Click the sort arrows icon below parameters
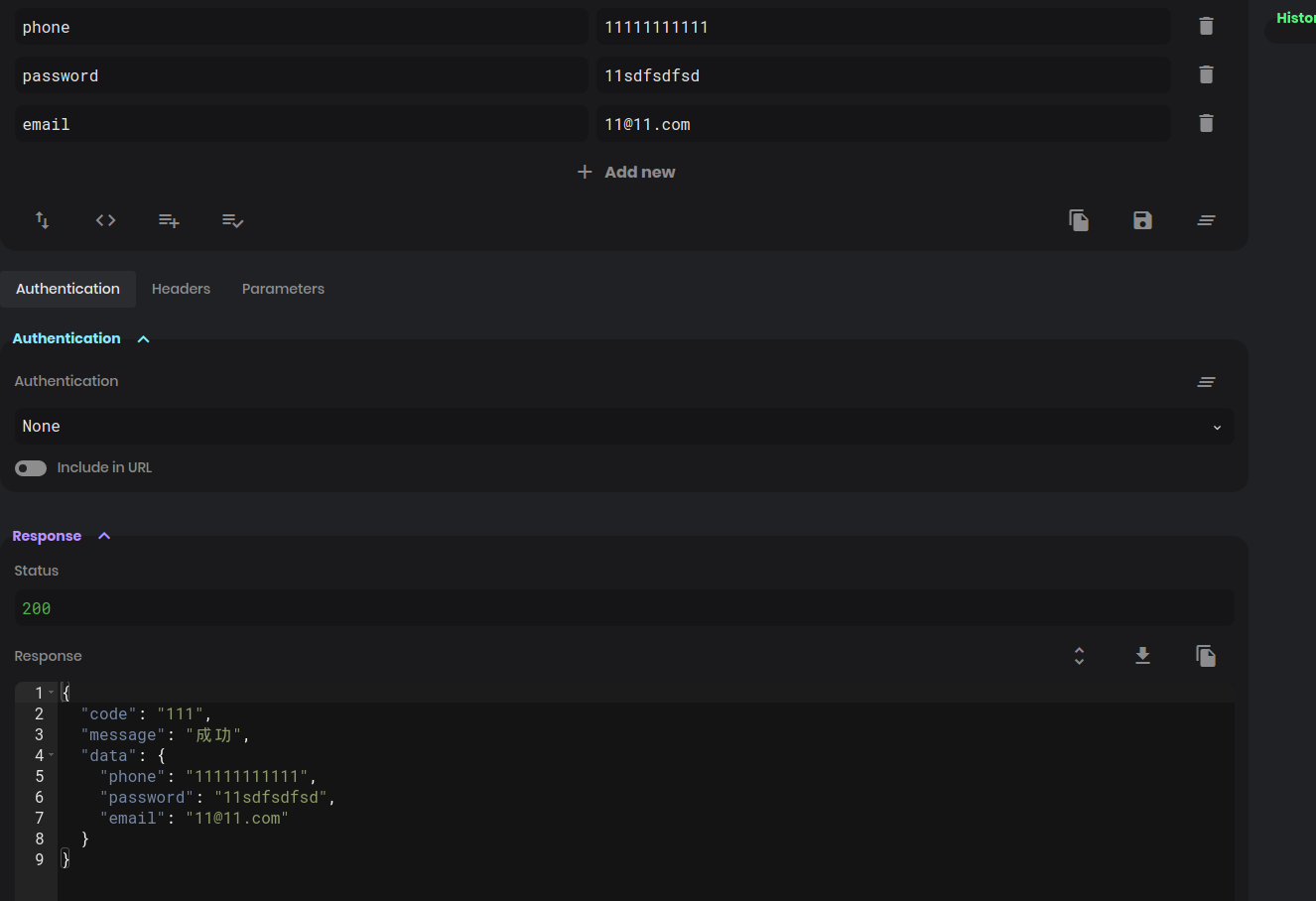 click(43, 220)
